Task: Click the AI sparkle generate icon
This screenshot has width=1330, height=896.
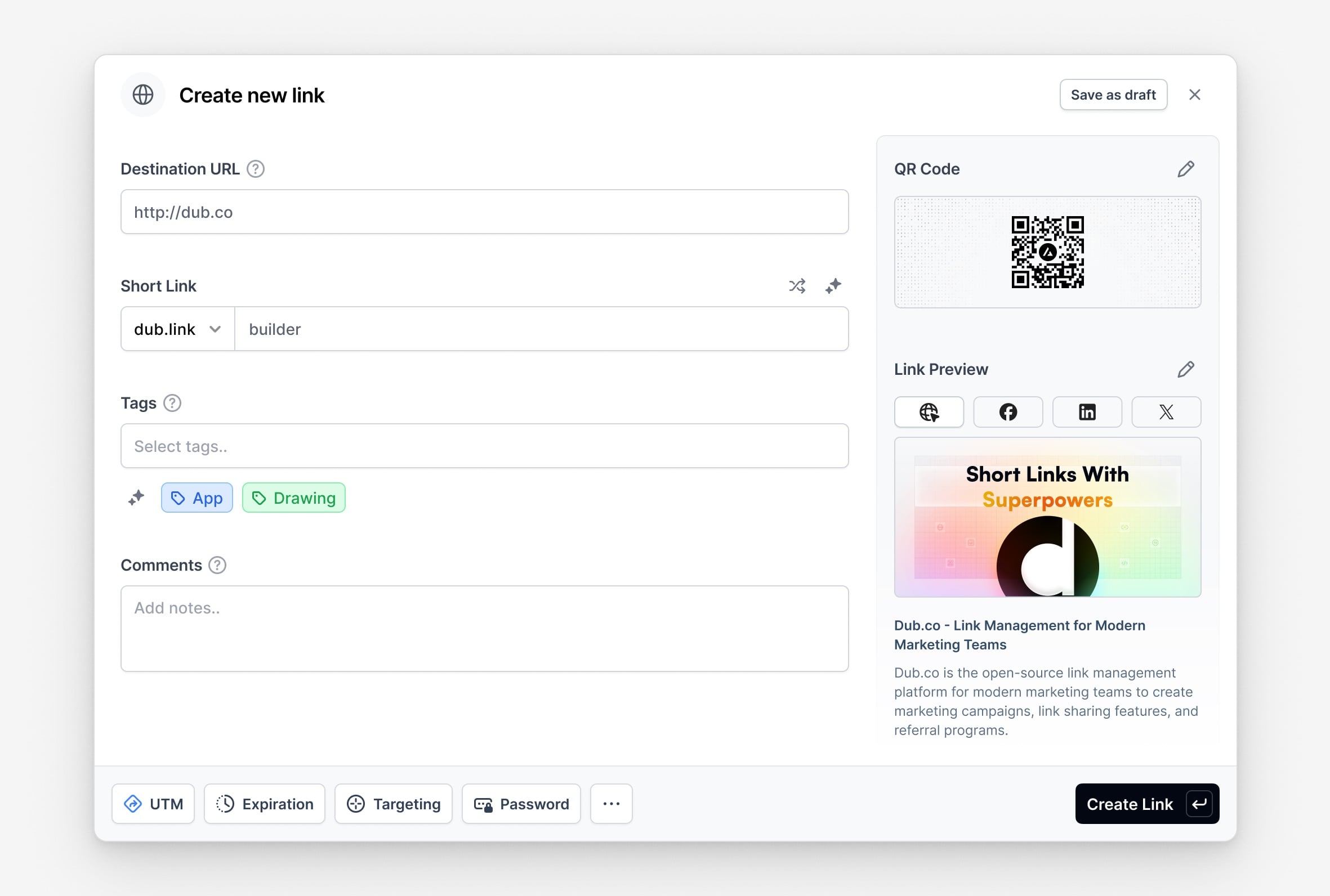Action: pyautogui.click(x=832, y=286)
